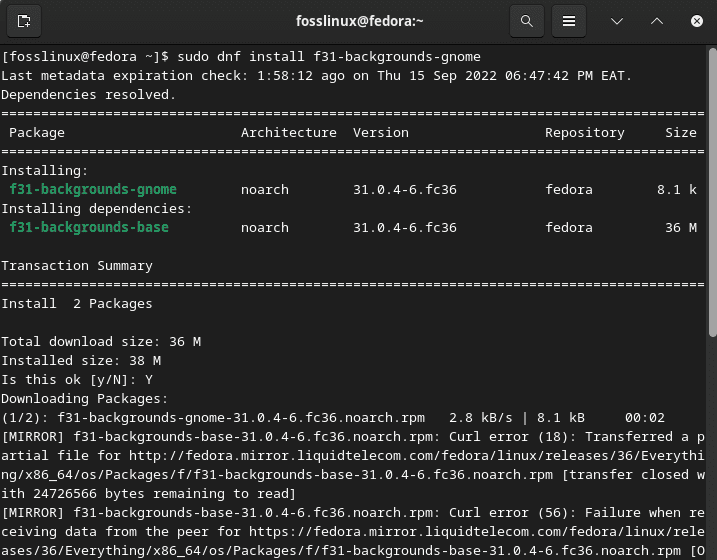The height and width of the screenshot is (560, 717).
Task: Click the "Transaction Summary" heading
Action: click(x=77, y=266)
